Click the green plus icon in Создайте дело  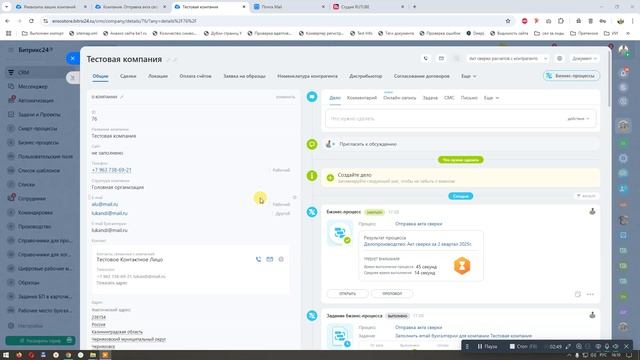tap(330, 178)
